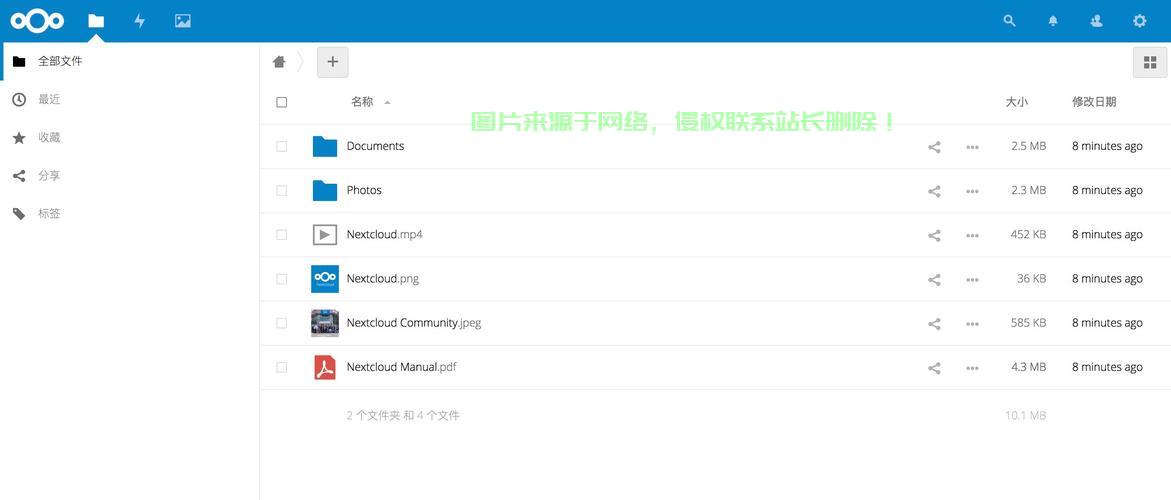Open more actions for Nextcloud.mp4
This screenshot has width=1171, height=500.
coord(972,235)
